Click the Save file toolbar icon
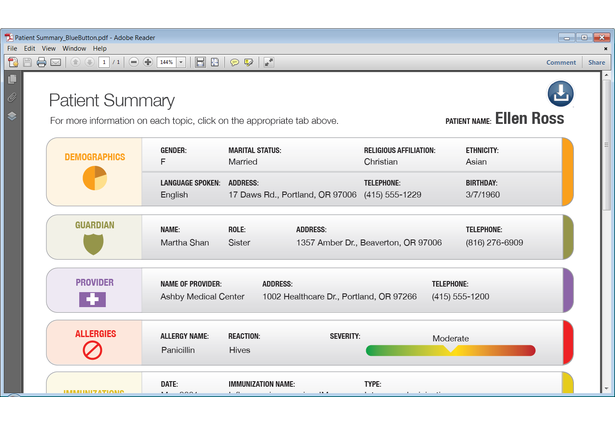The image size is (615, 424). (x=27, y=62)
